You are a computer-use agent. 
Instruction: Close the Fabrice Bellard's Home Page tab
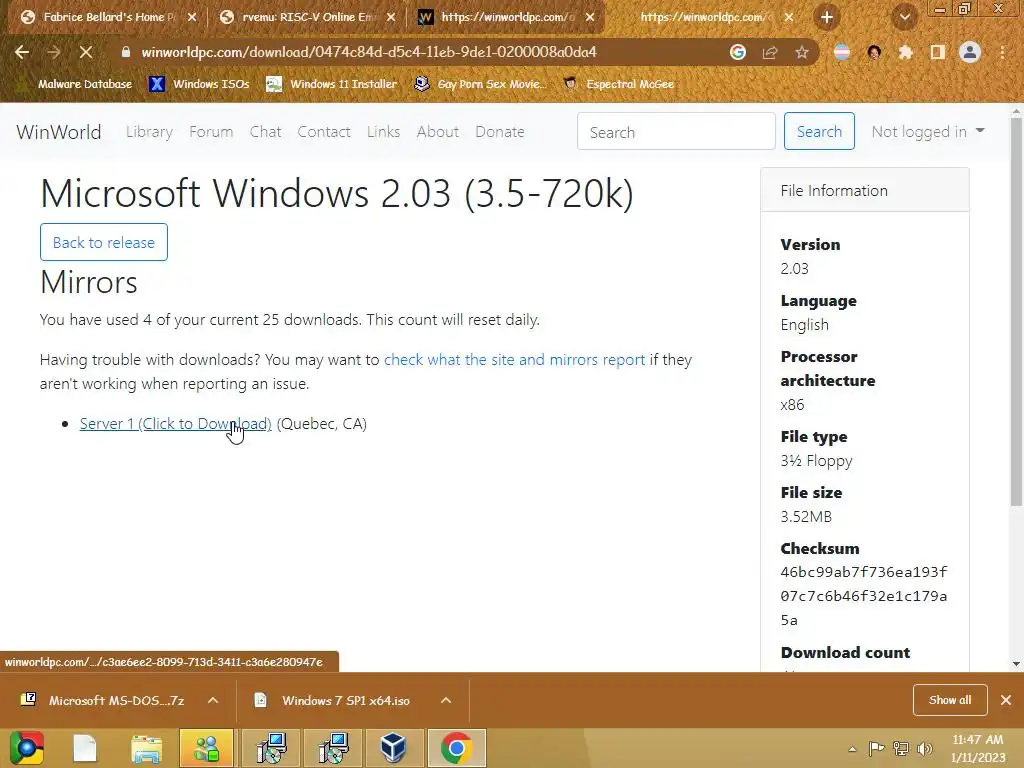coord(192,18)
